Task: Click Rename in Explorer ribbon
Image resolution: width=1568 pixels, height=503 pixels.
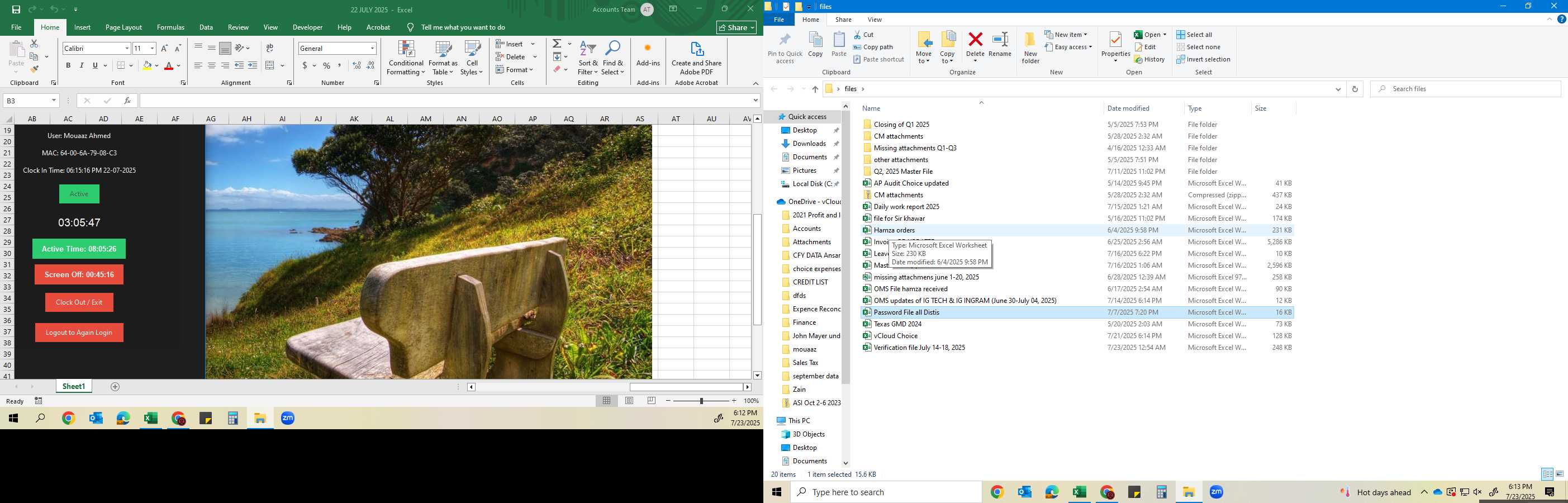Action: pyautogui.click(x=1000, y=45)
